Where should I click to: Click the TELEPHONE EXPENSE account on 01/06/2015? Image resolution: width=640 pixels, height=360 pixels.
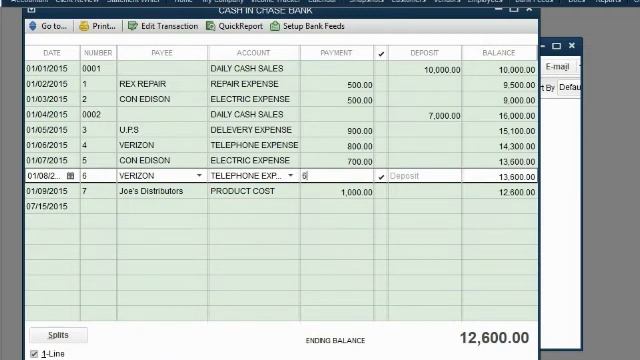click(254, 145)
